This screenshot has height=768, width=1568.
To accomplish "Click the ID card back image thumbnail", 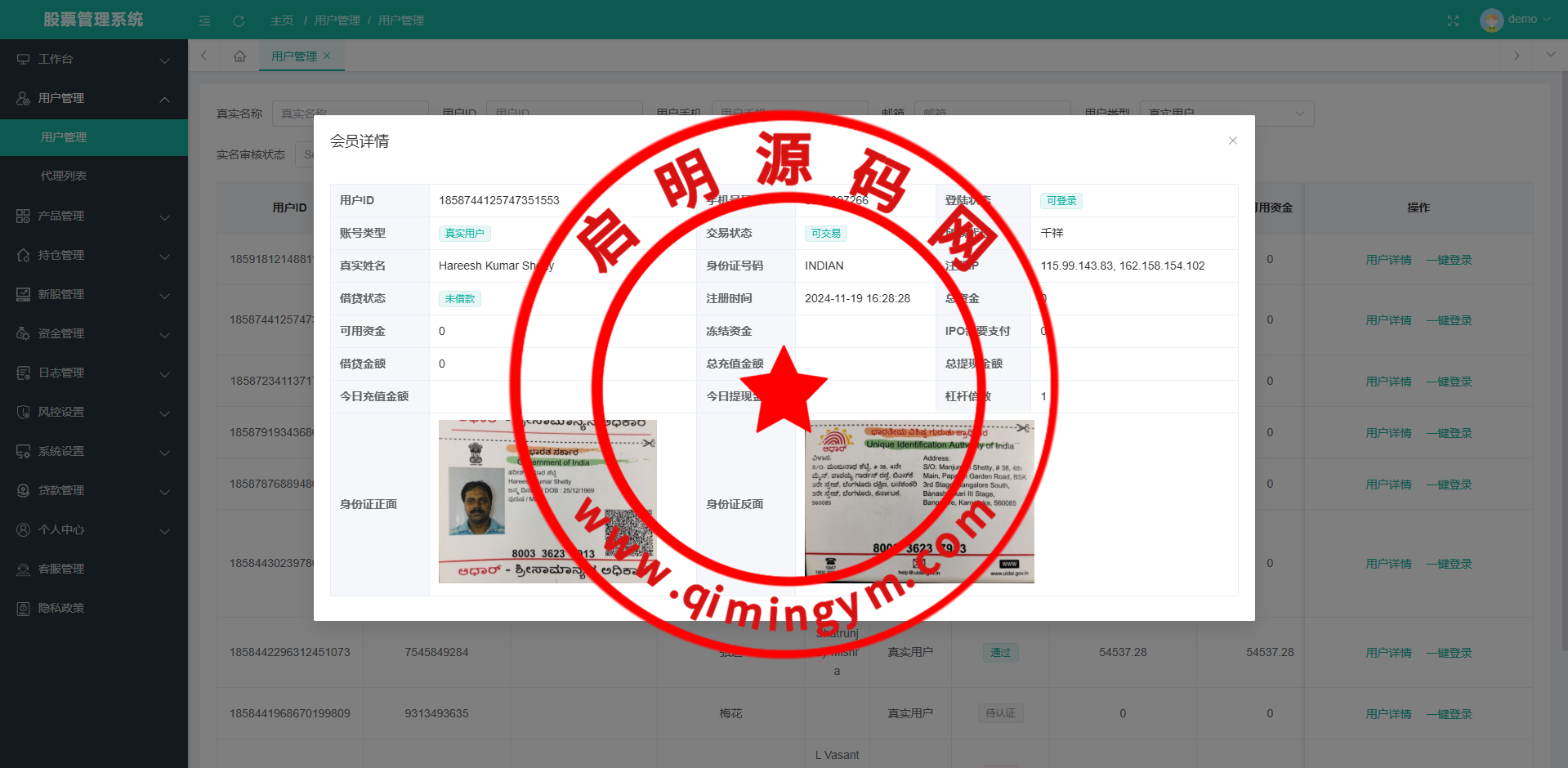I will [x=919, y=501].
